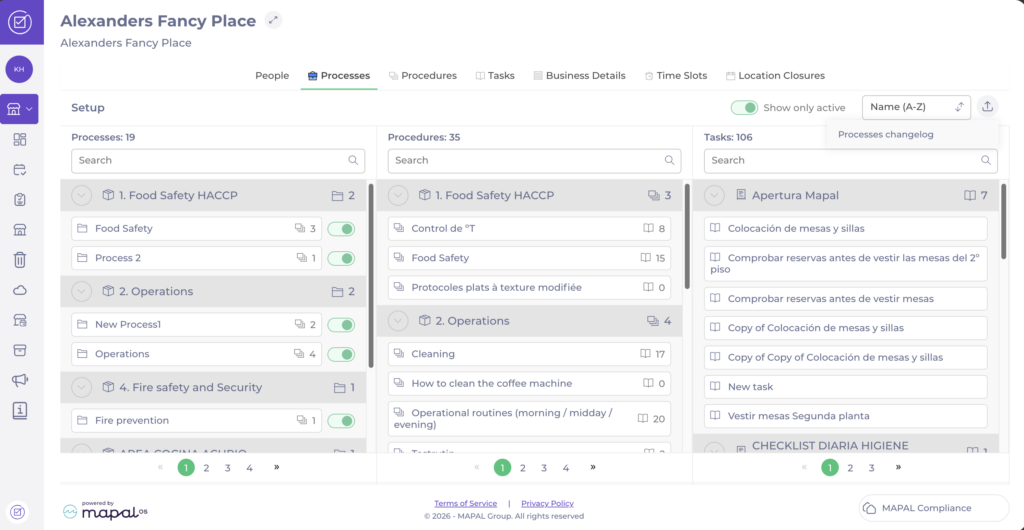1024x530 pixels.
Task: Click the Procedures column search field
Action: pyautogui.click(x=534, y=160)
